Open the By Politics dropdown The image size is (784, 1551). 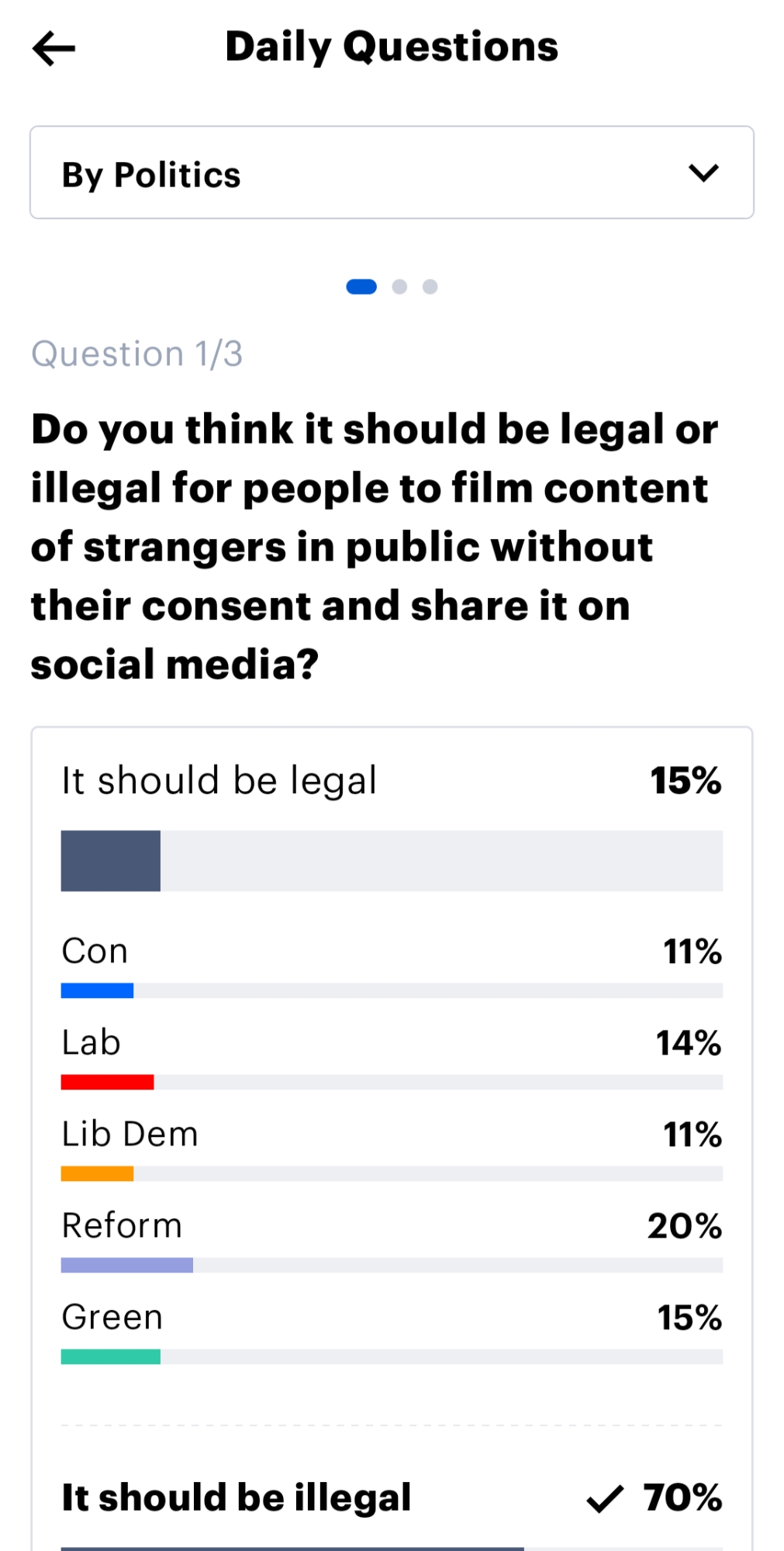(x=391, y=173)
